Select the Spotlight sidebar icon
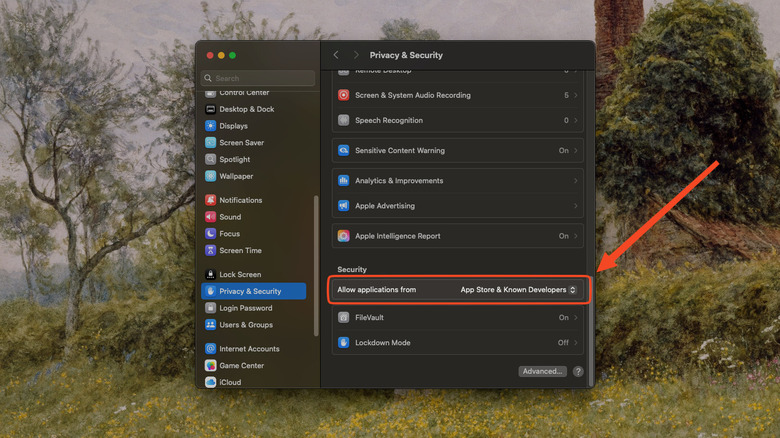Viewport: 780px width, 438px height. pos(210,160)
